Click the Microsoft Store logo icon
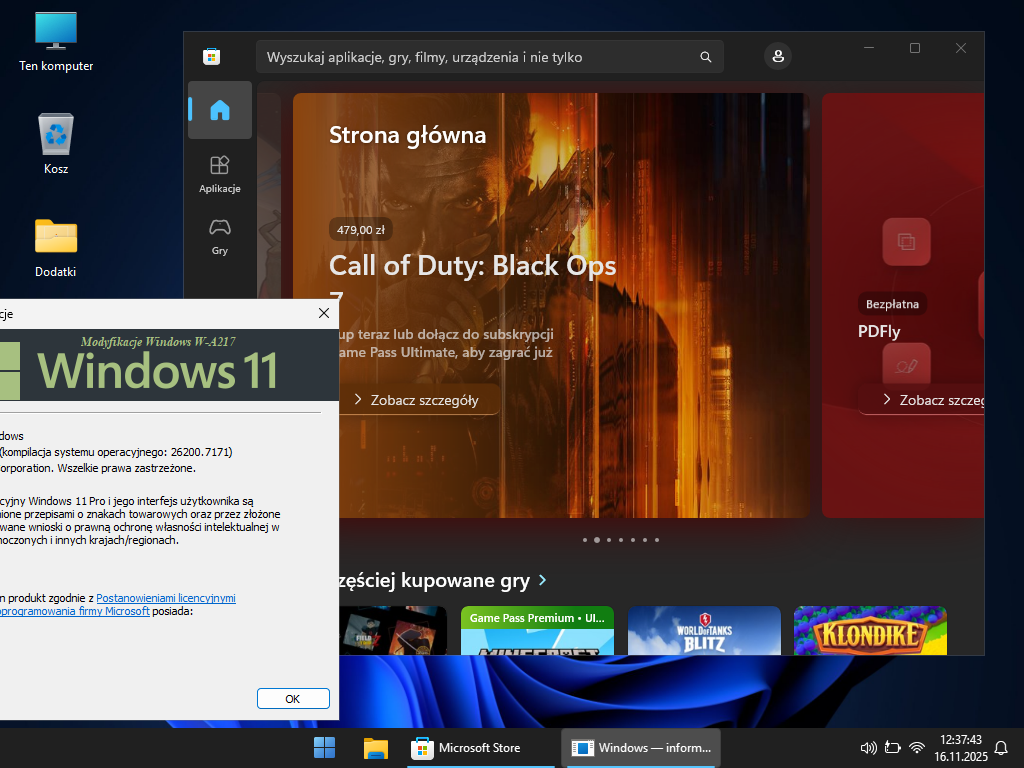 [x=211, y=56]
